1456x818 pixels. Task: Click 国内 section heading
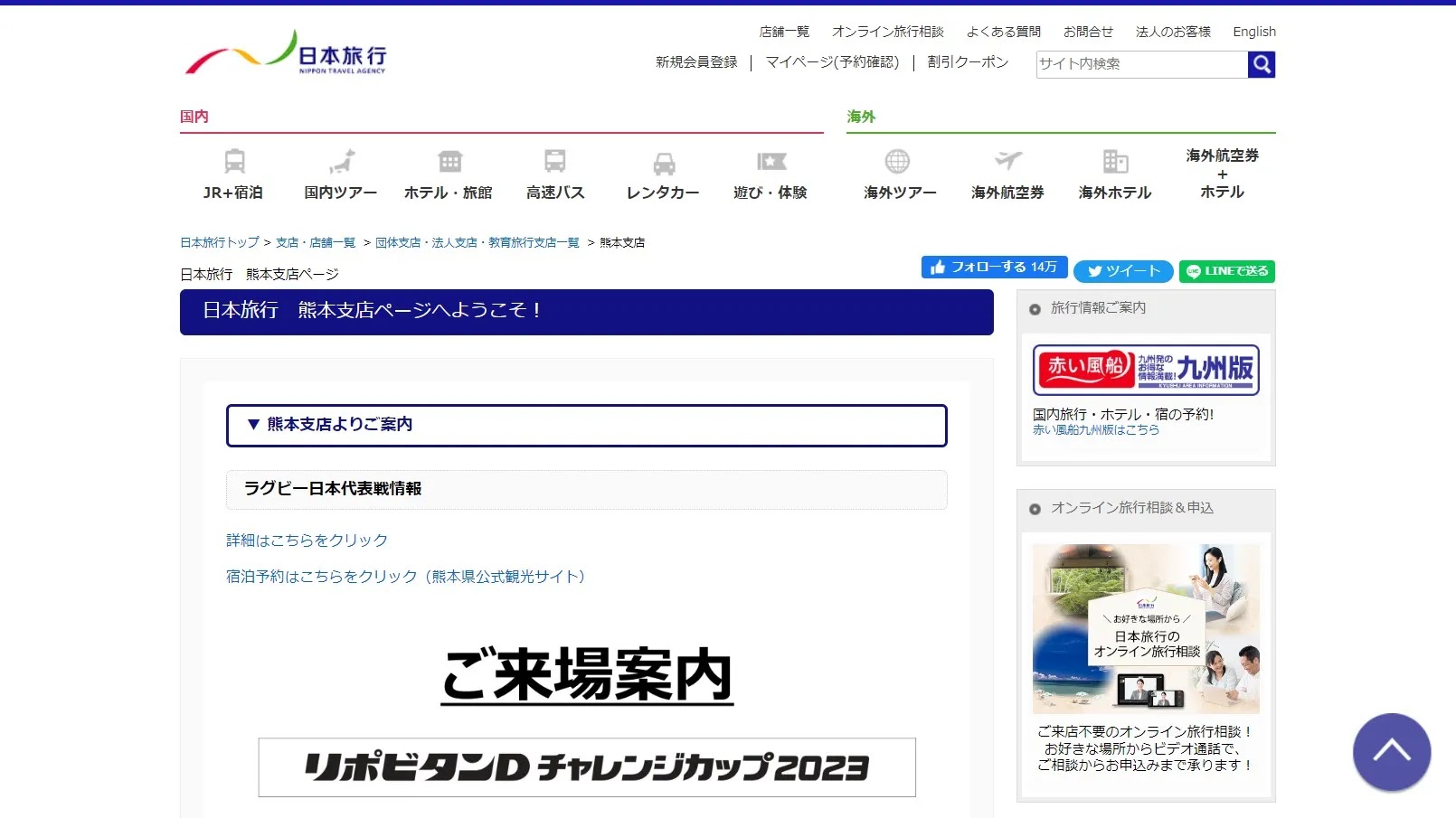pos(194,117)
